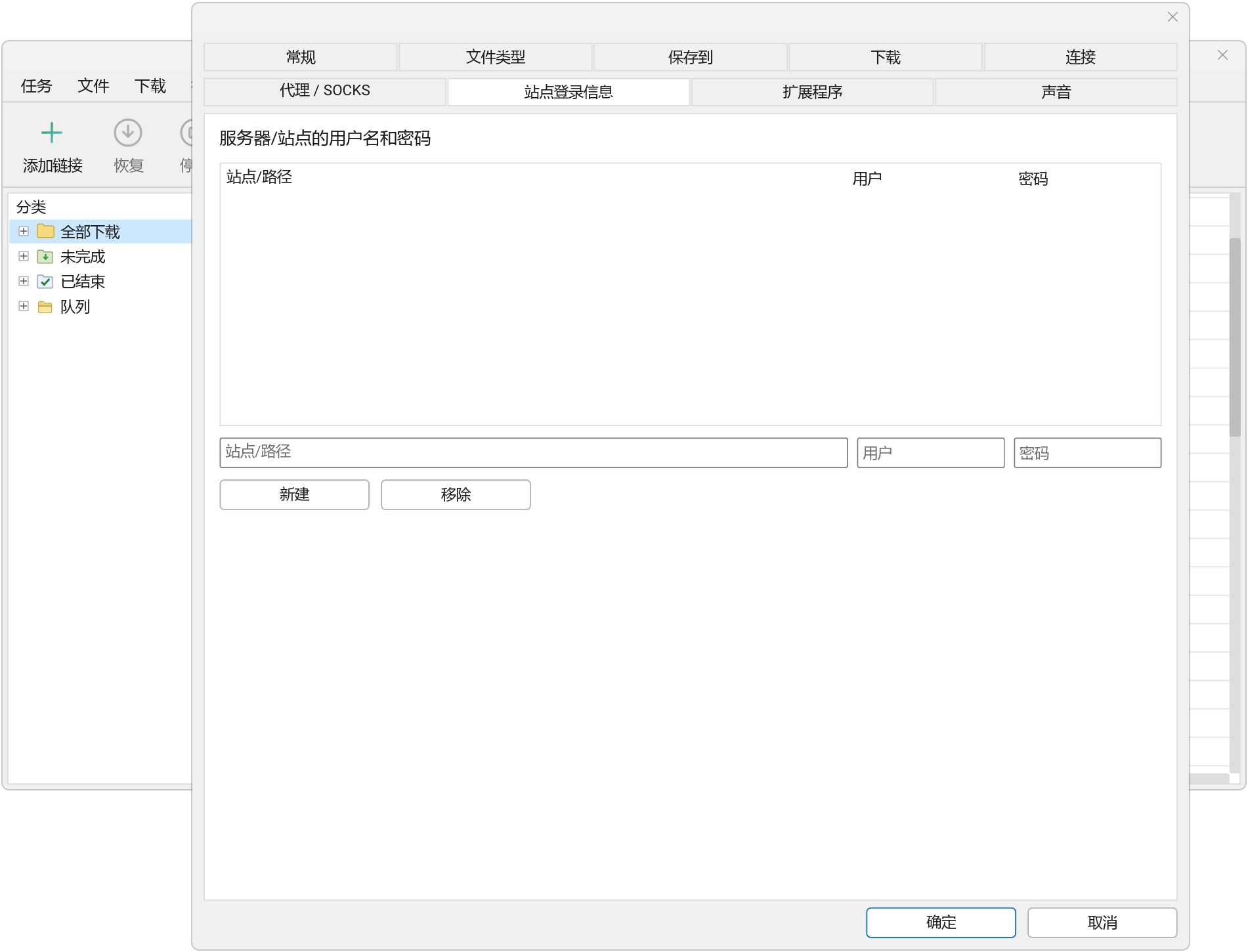Open the 文件类型 tab

(x=496, y=57)
